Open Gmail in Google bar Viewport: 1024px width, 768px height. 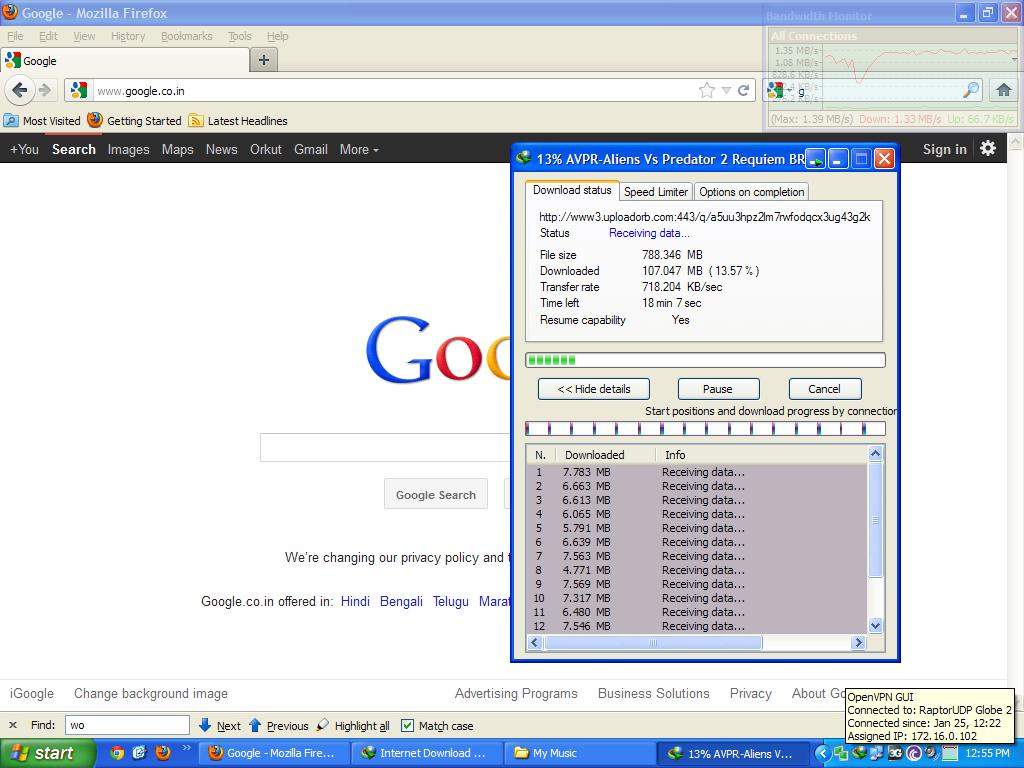pyautogui.click(x=311, y=149)
